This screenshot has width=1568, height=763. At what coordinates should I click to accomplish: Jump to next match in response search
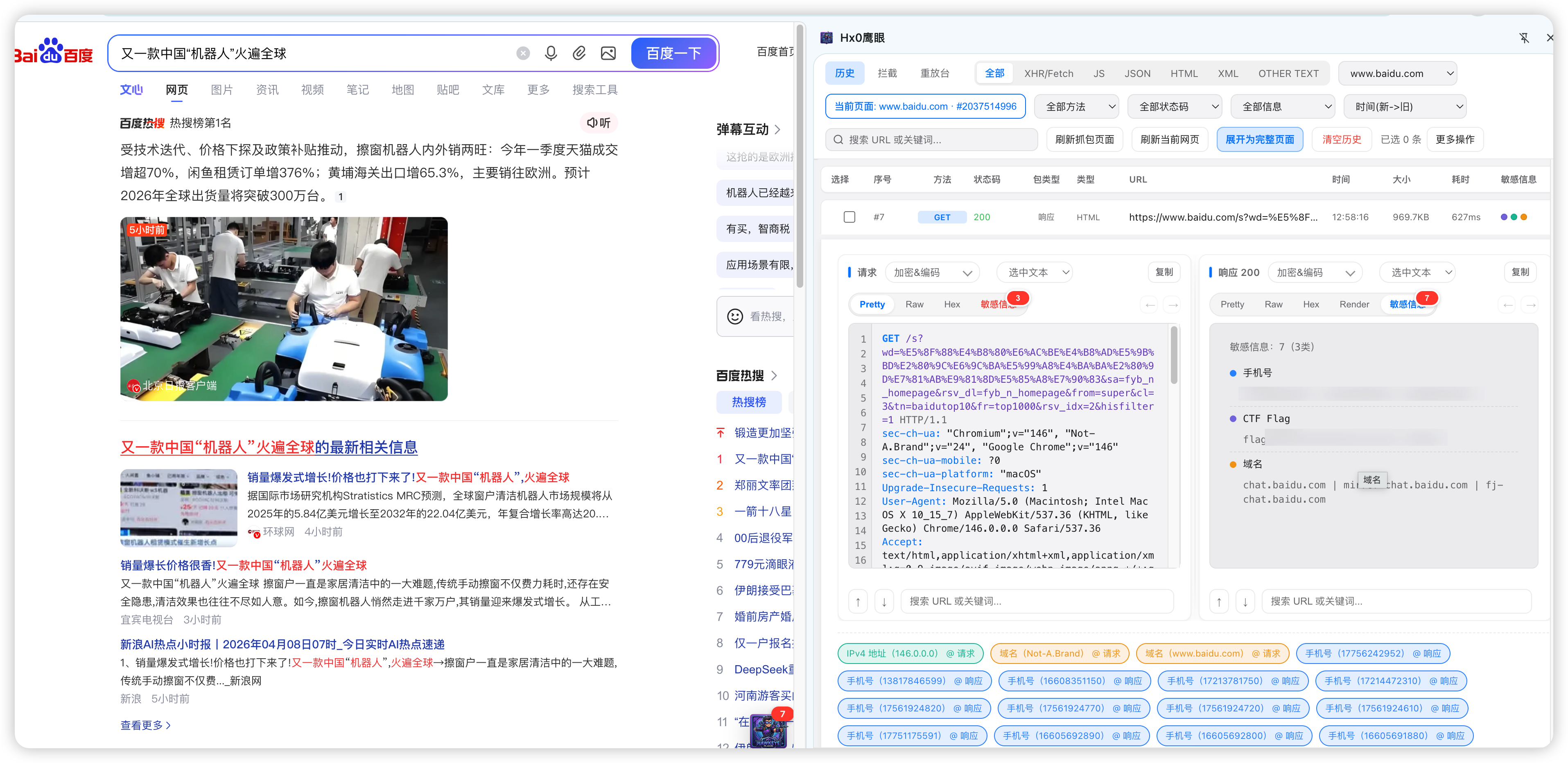pos(1245,601)
